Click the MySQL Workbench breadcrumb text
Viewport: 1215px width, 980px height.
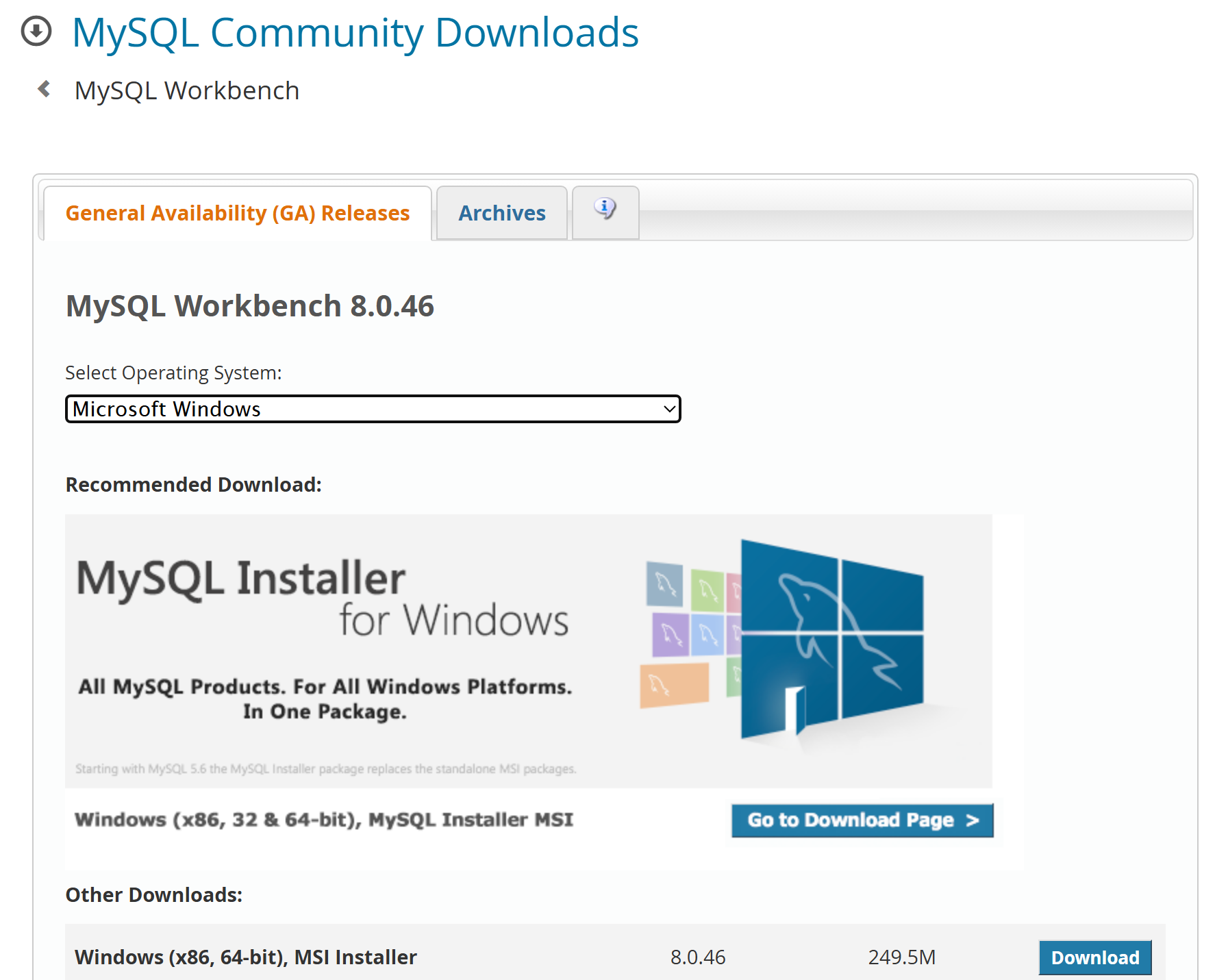pyautogui.click(x=187, y=90)
